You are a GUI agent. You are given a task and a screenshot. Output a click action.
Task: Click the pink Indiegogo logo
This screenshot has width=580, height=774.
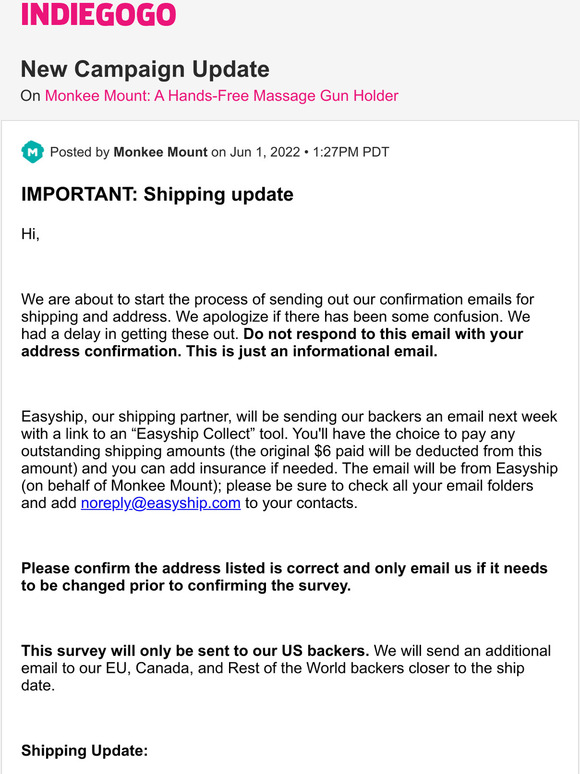(98, 14)
